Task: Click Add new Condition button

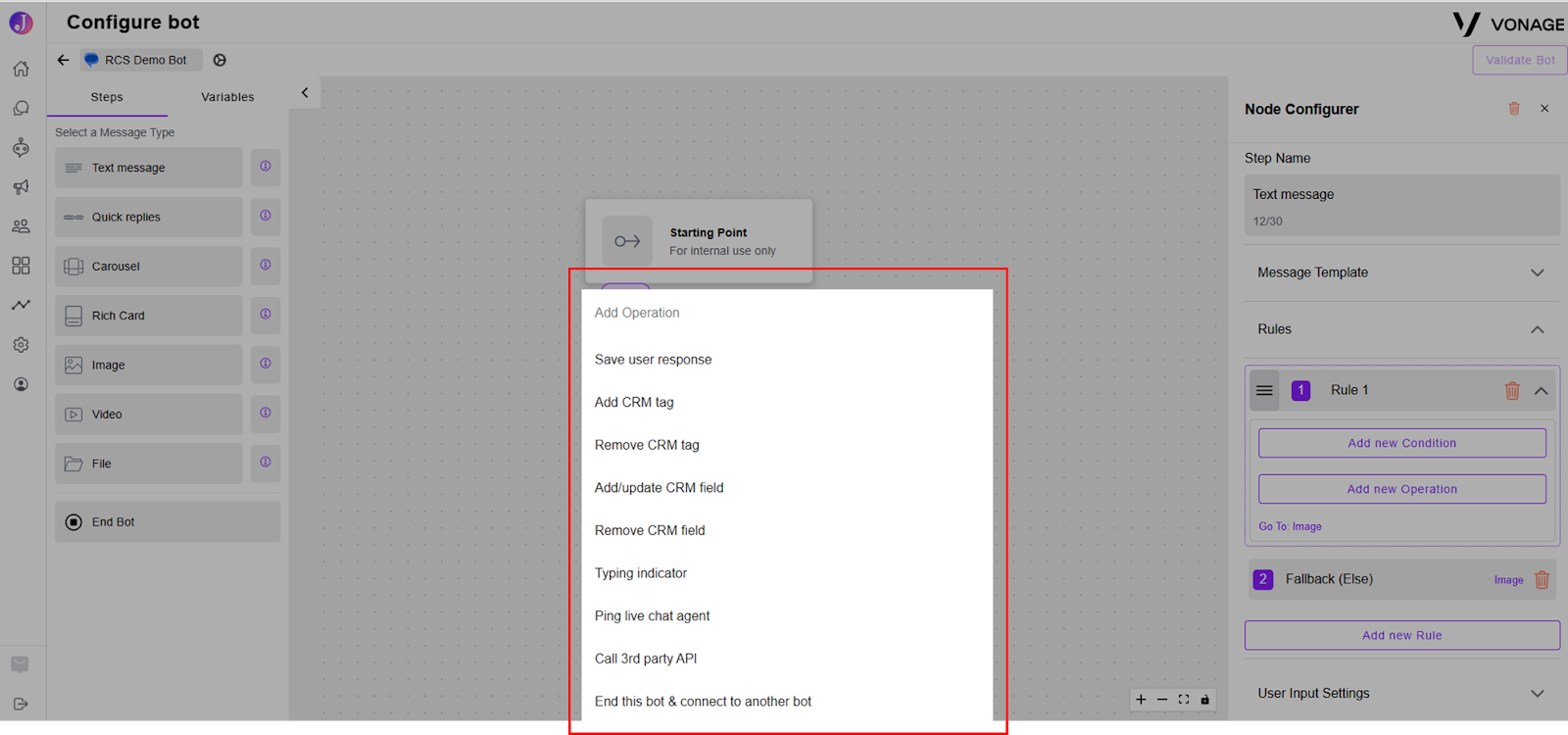Action: [x=1402, y=443]
